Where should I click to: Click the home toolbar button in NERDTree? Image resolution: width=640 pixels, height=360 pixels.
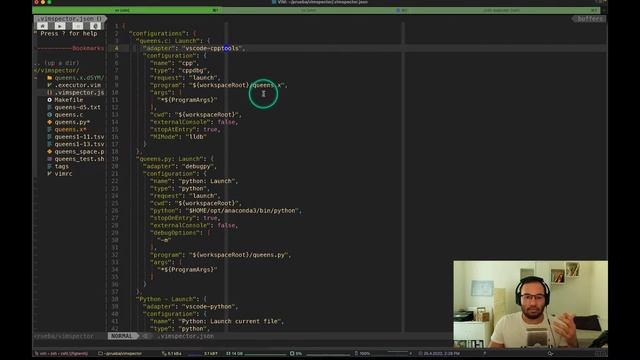tap(42, 26)
